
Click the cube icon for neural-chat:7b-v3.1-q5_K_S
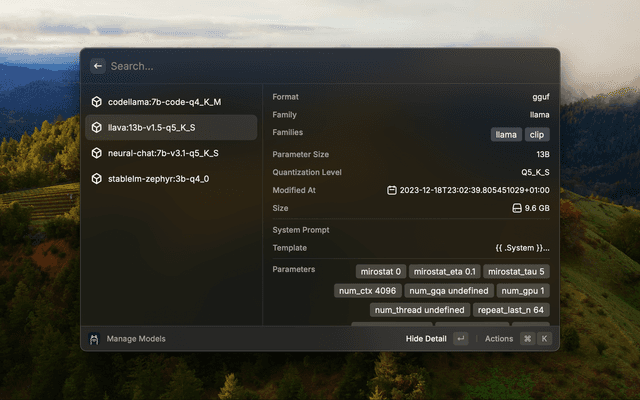point(96,153)
